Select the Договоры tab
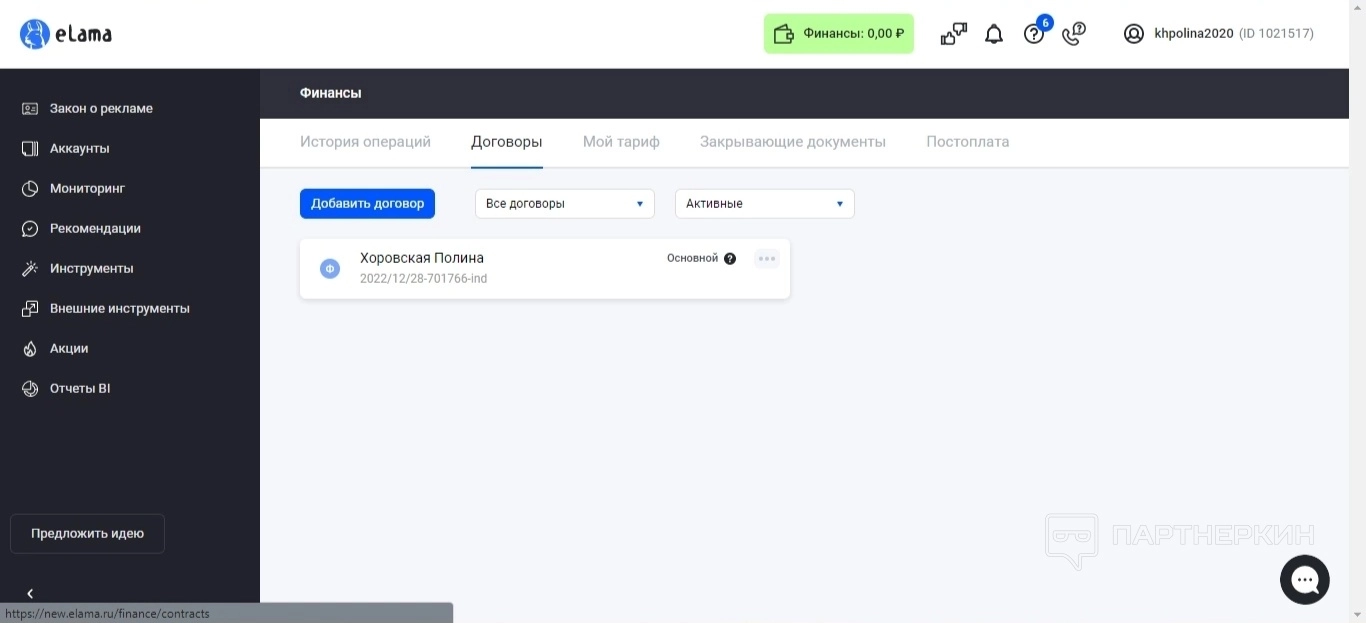Image resolution: width=1366 pixels, height=623 pixels. point(507,142)
